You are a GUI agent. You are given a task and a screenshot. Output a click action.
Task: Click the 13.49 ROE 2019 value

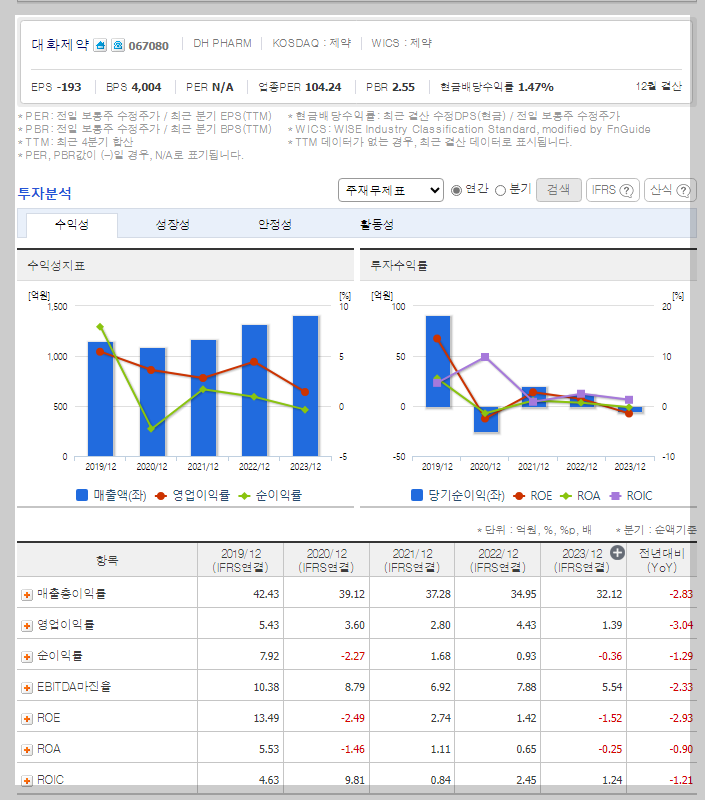pyautogui.click(x=266, y=718)
